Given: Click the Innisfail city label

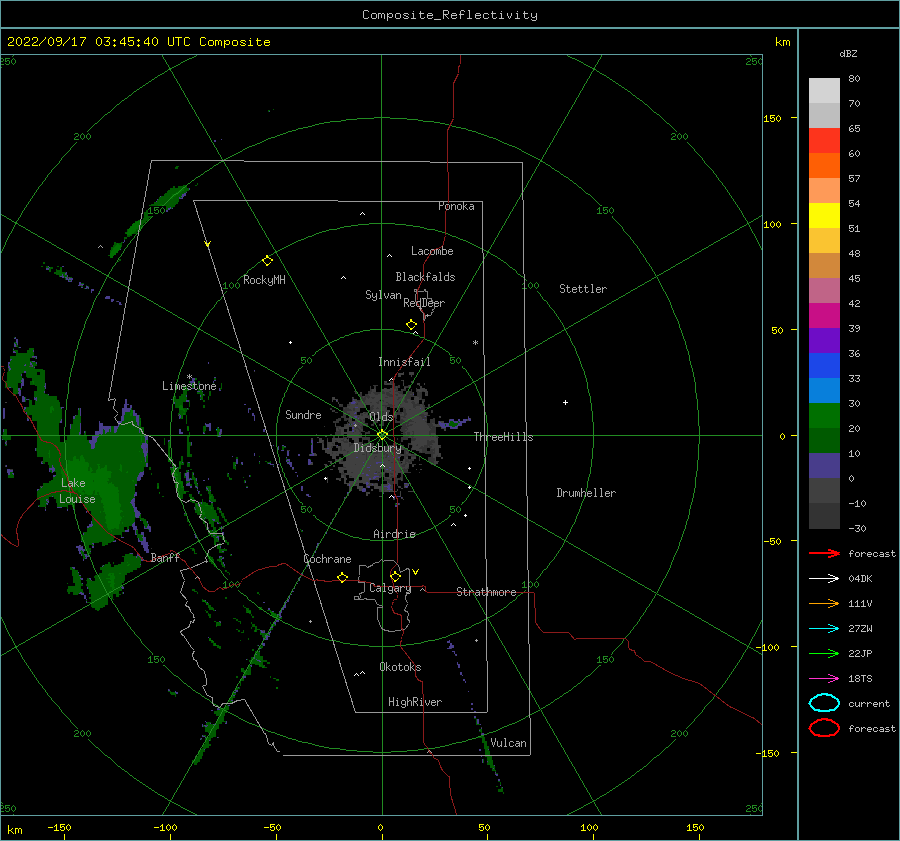Looking at the screenshot, I should pos(404,362).
